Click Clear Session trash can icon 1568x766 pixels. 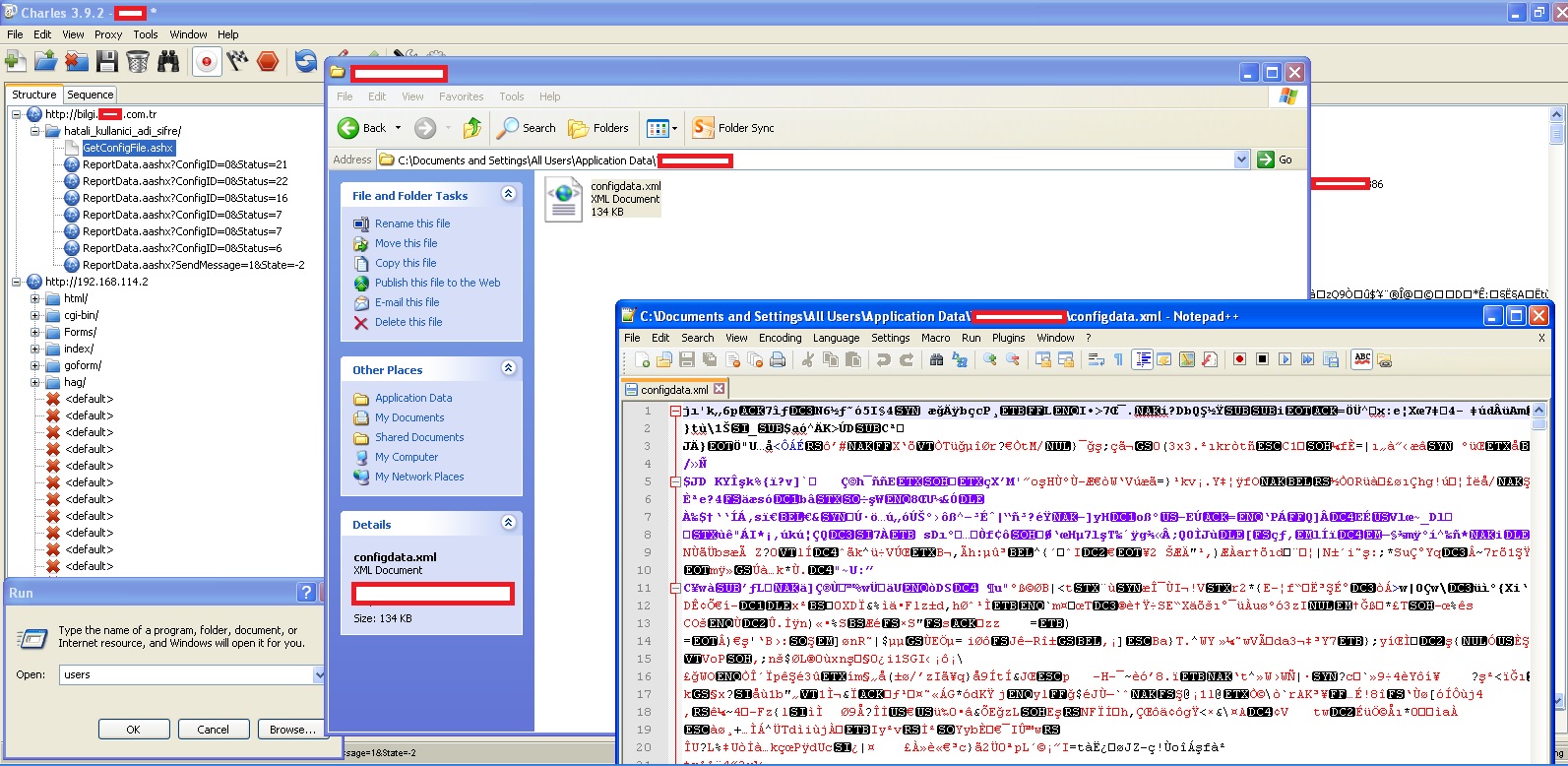point(138,61)
